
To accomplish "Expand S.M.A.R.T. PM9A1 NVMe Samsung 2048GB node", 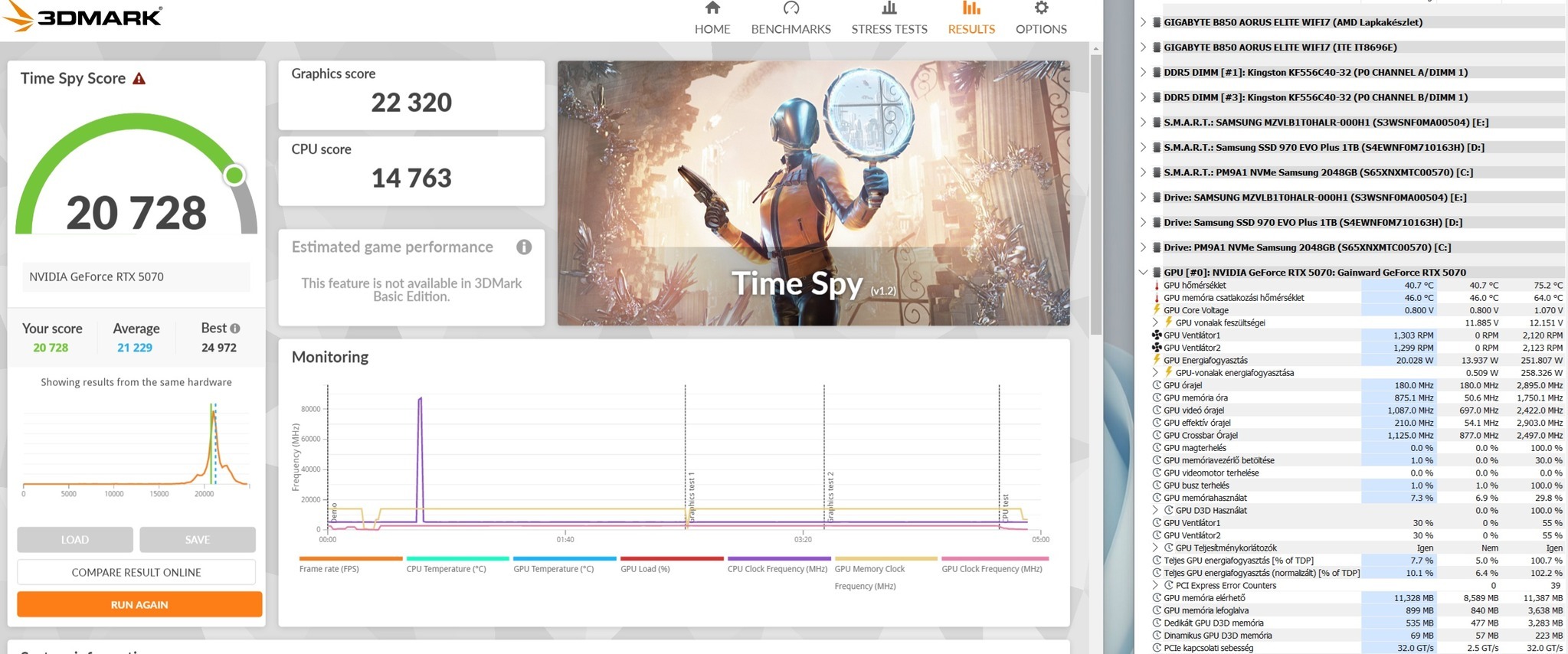I will pos(1143,172).
